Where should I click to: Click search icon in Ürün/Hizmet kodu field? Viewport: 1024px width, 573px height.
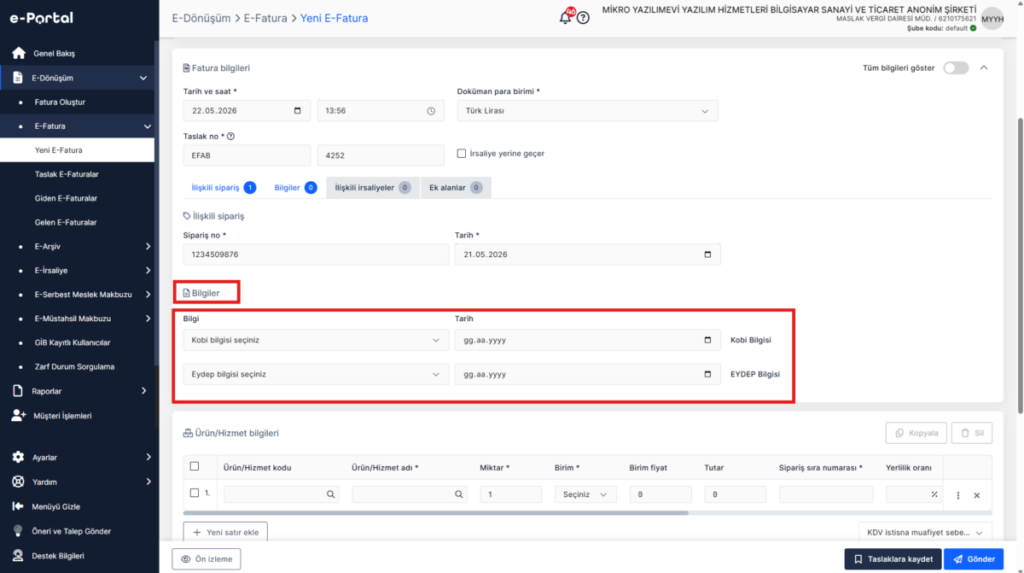pyautogui.click(x=330, y=495)
